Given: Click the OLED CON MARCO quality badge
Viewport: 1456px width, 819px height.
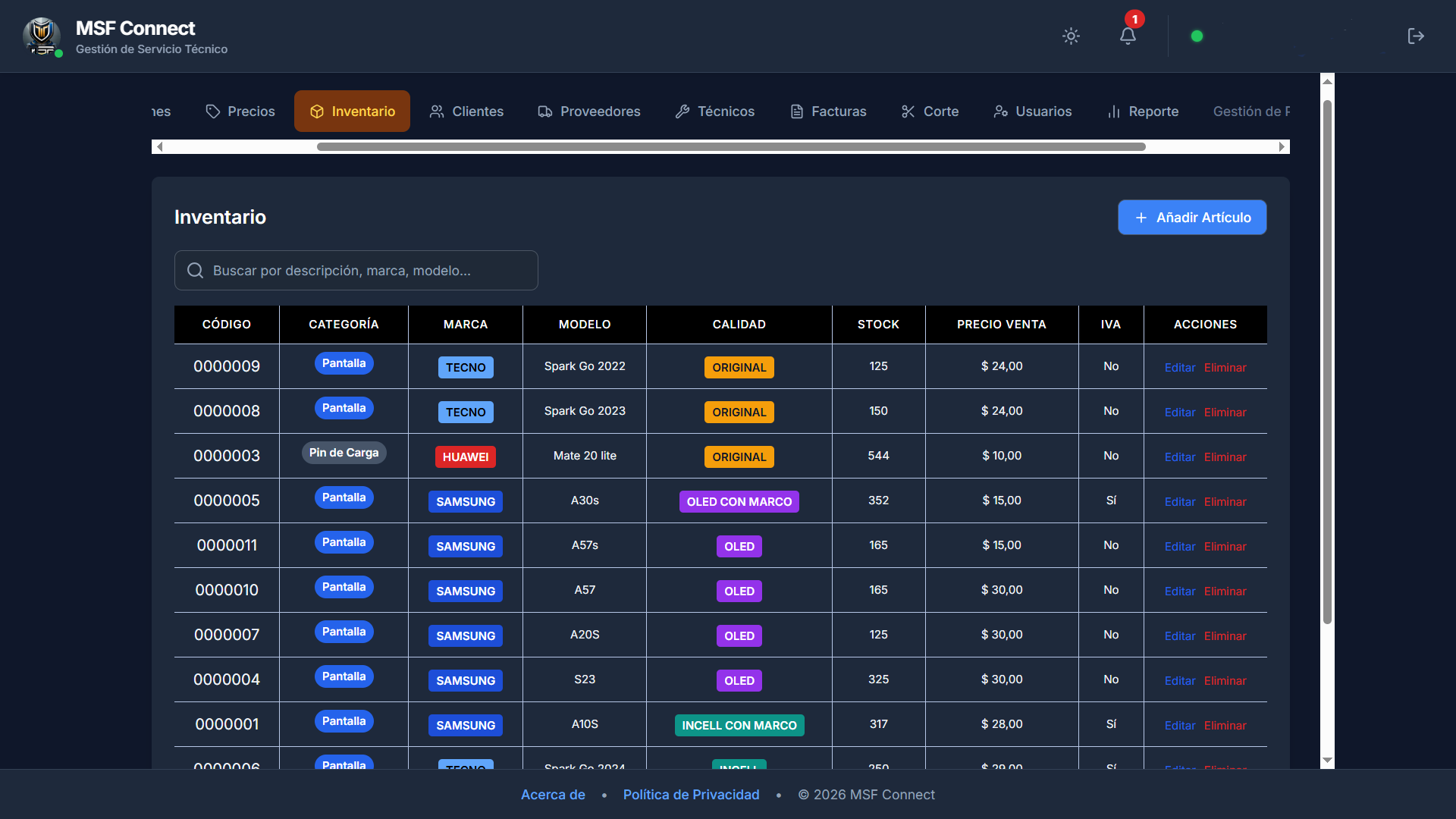Looking at the screenshot, I should point(739,502).
